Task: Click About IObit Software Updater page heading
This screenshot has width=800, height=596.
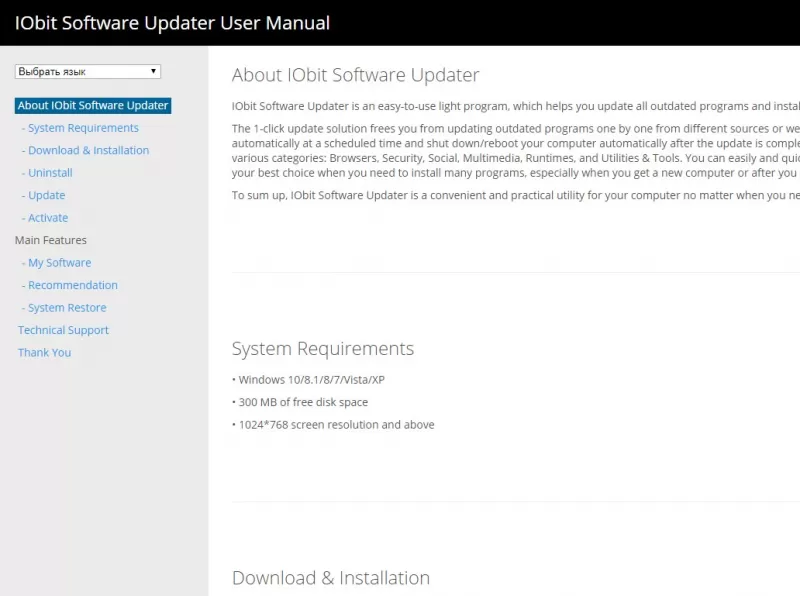Action: pyautogui.click(x=356, y=75)
